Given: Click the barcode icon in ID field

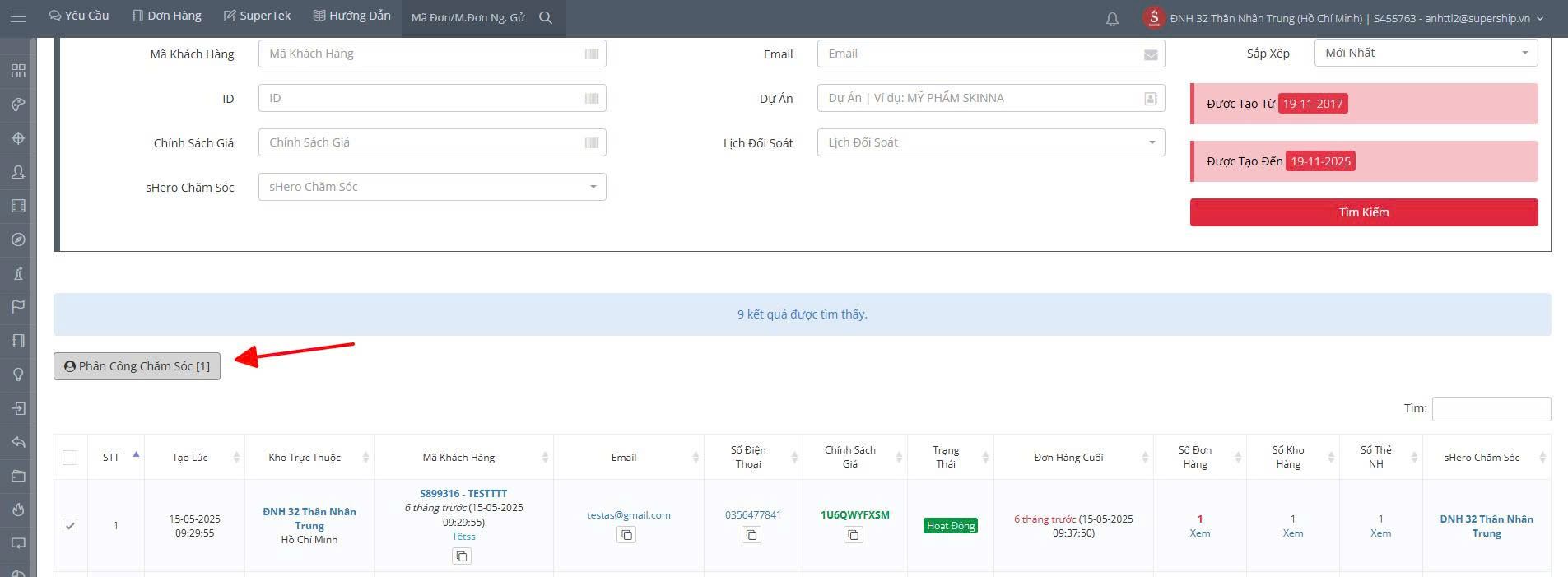Looking at the screenshot, I should click(x=592, y=98).
